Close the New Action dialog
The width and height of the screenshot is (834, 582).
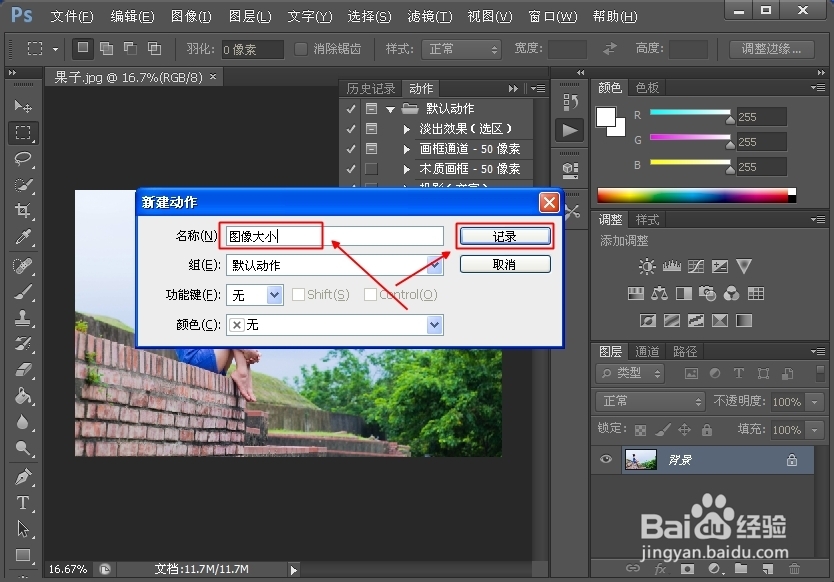coord(549,202)
